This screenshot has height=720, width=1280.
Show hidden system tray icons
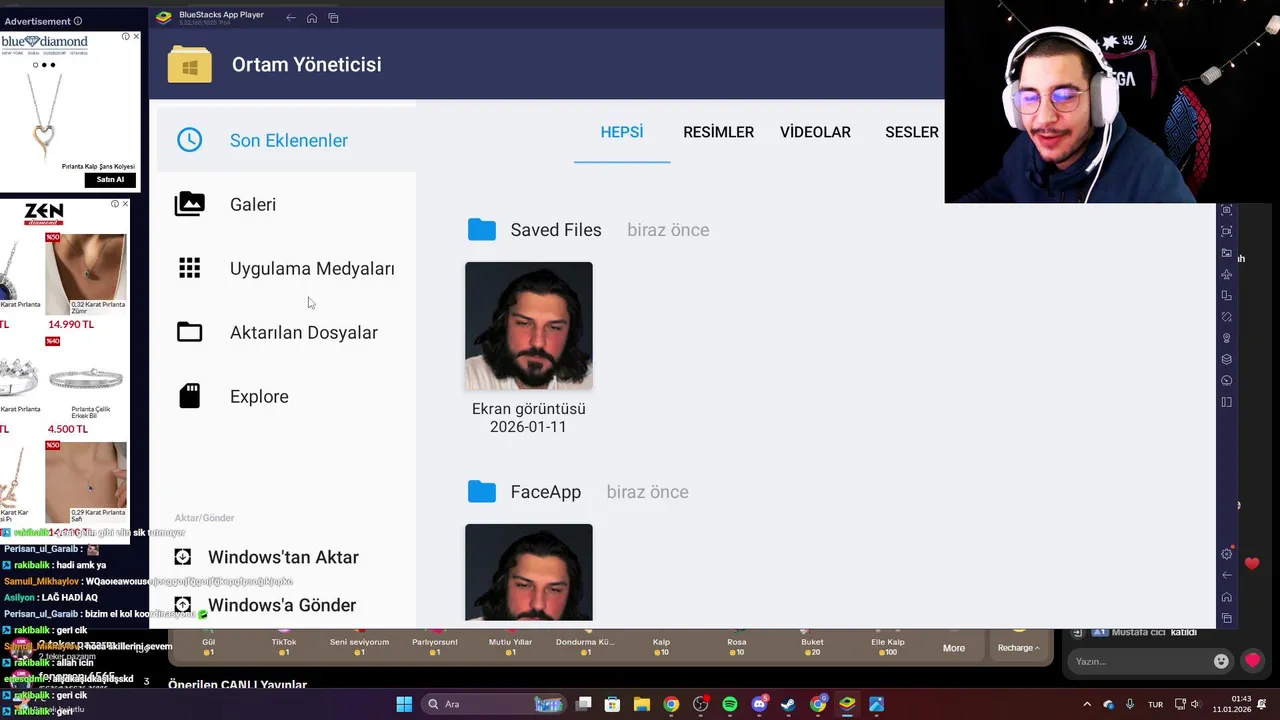[1087, 704]
